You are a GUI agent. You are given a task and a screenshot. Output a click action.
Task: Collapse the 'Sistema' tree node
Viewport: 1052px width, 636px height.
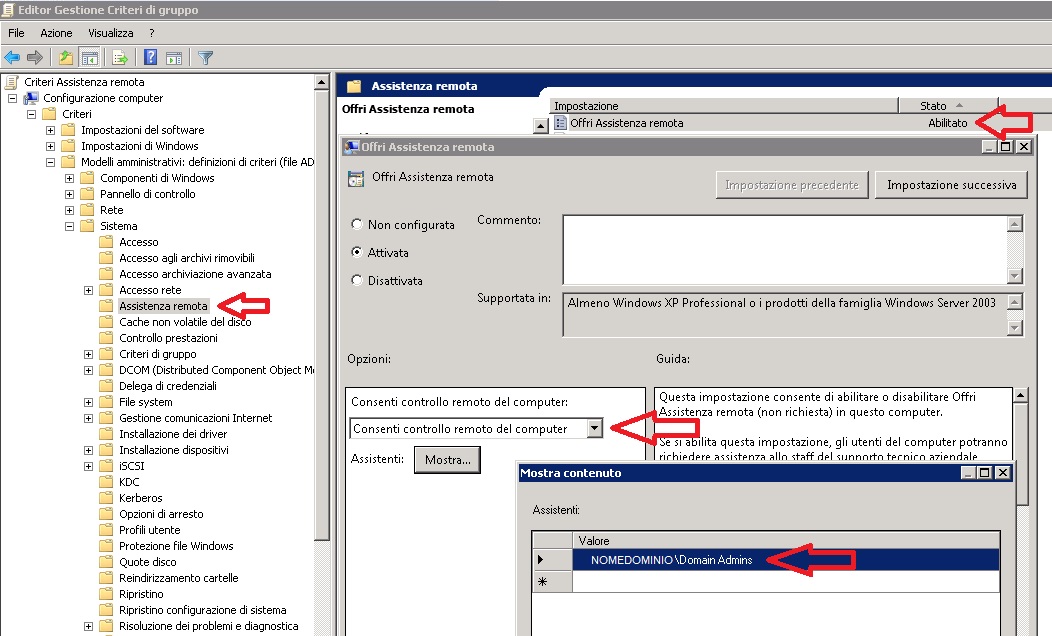70,226
